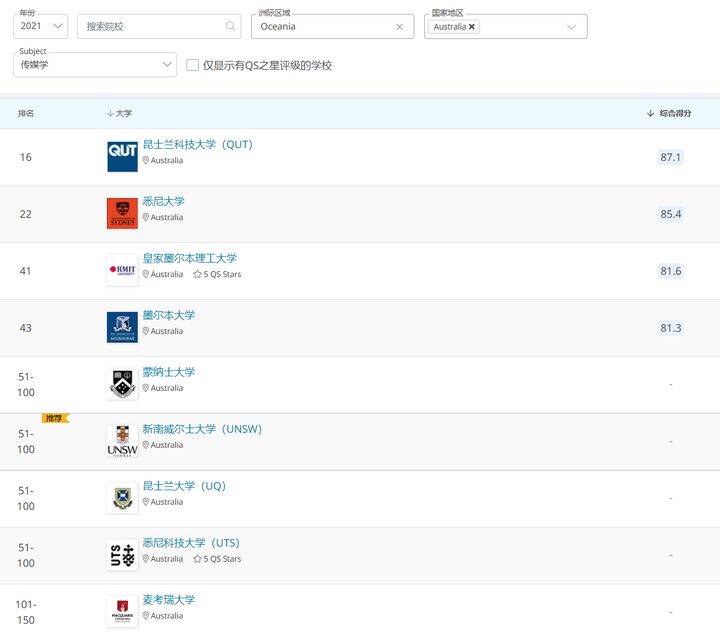Open the Subject dropdown
The width and height of the screenshot is (720, 636).
[95, 64]
